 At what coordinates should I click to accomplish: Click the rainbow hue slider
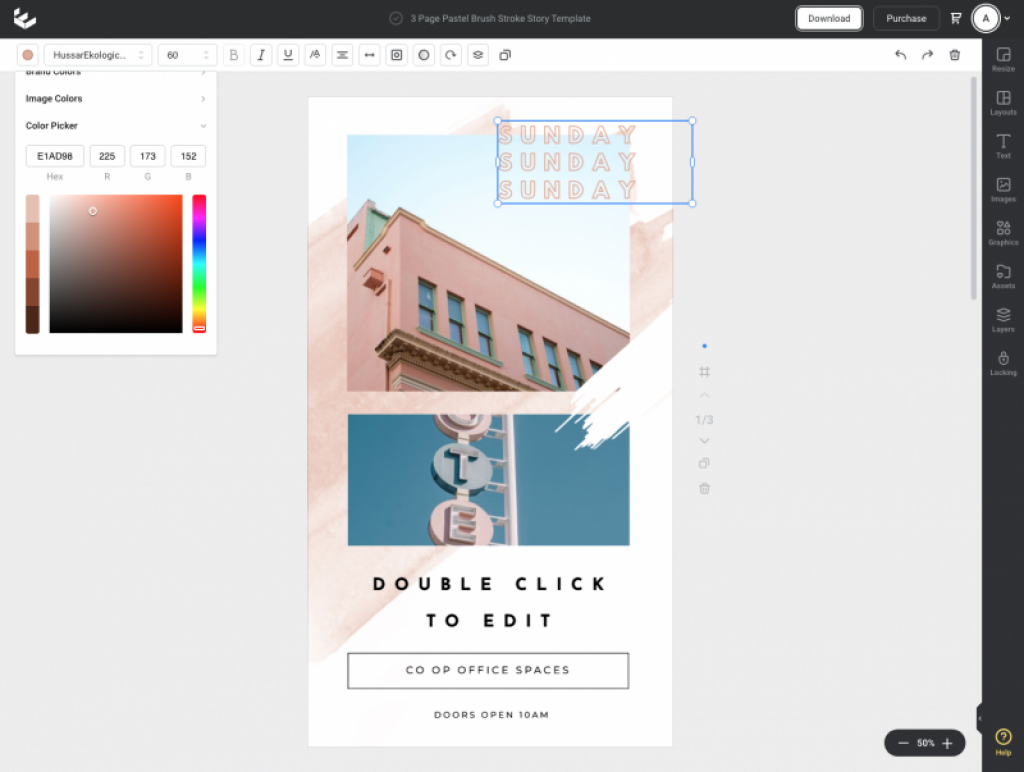(199, 263)
